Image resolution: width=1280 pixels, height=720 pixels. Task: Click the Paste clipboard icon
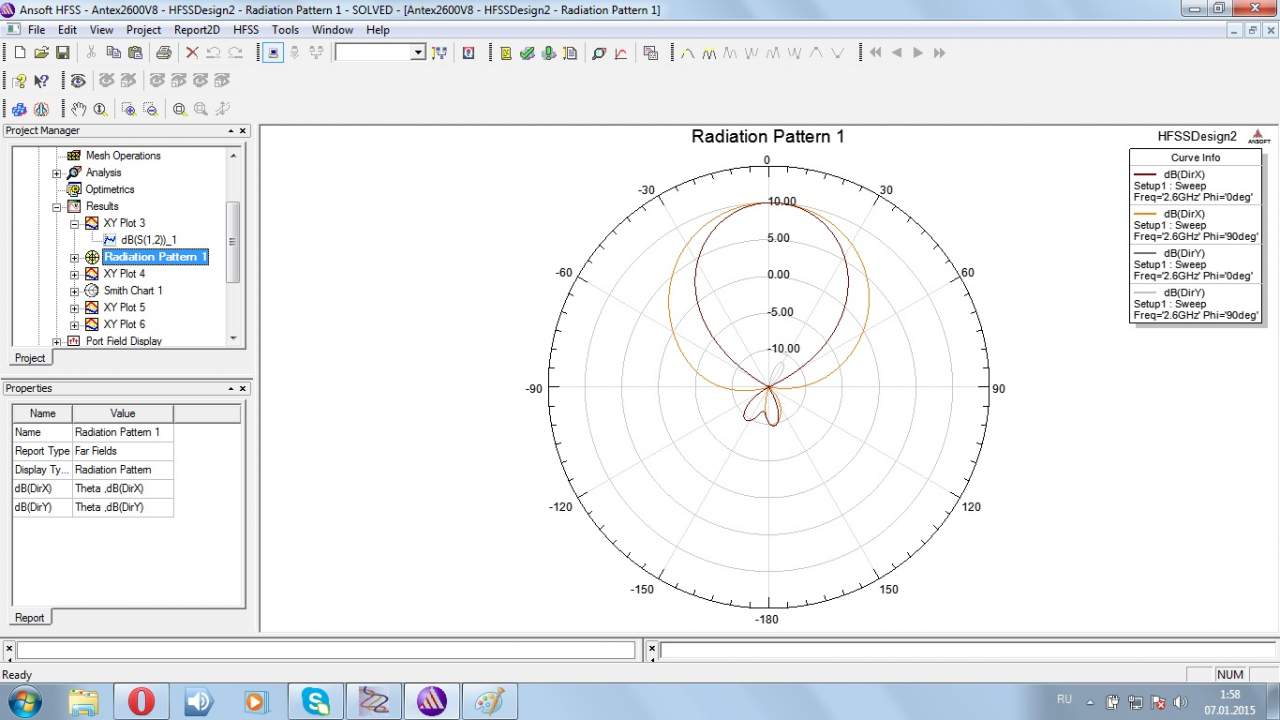pyautogui.click(x=135, y=53)
